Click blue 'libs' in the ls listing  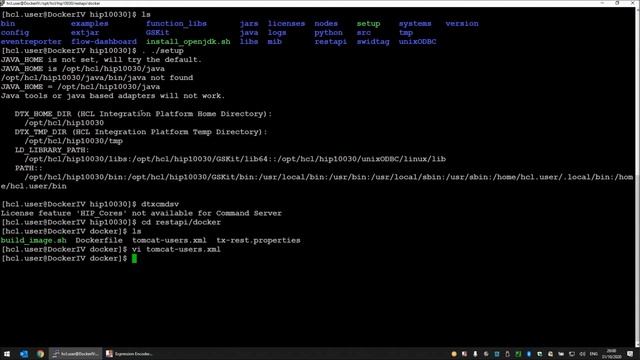[249, 42]
